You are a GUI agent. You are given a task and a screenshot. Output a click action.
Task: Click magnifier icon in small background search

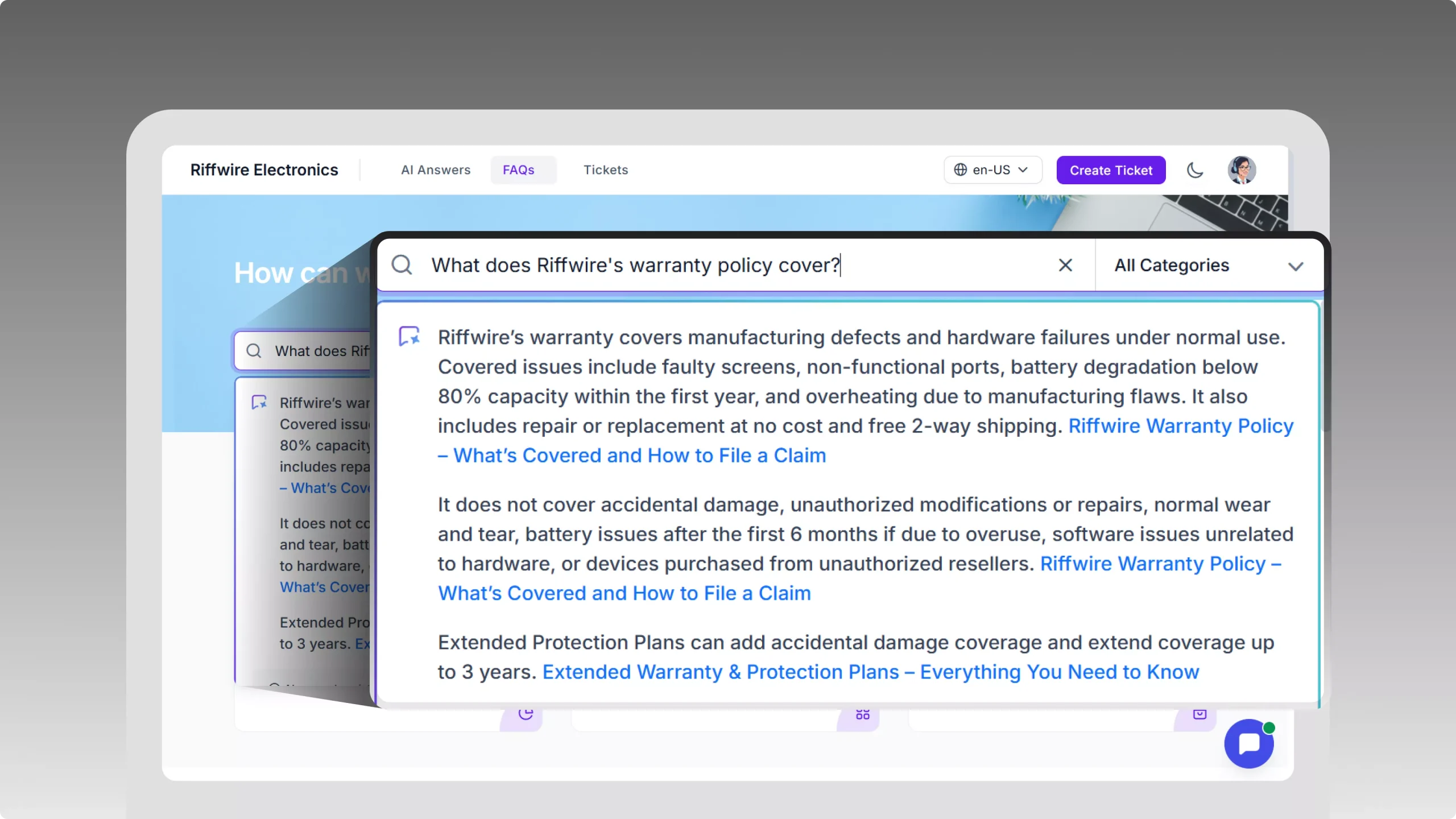pyautogui.click(x=254, y=351)
